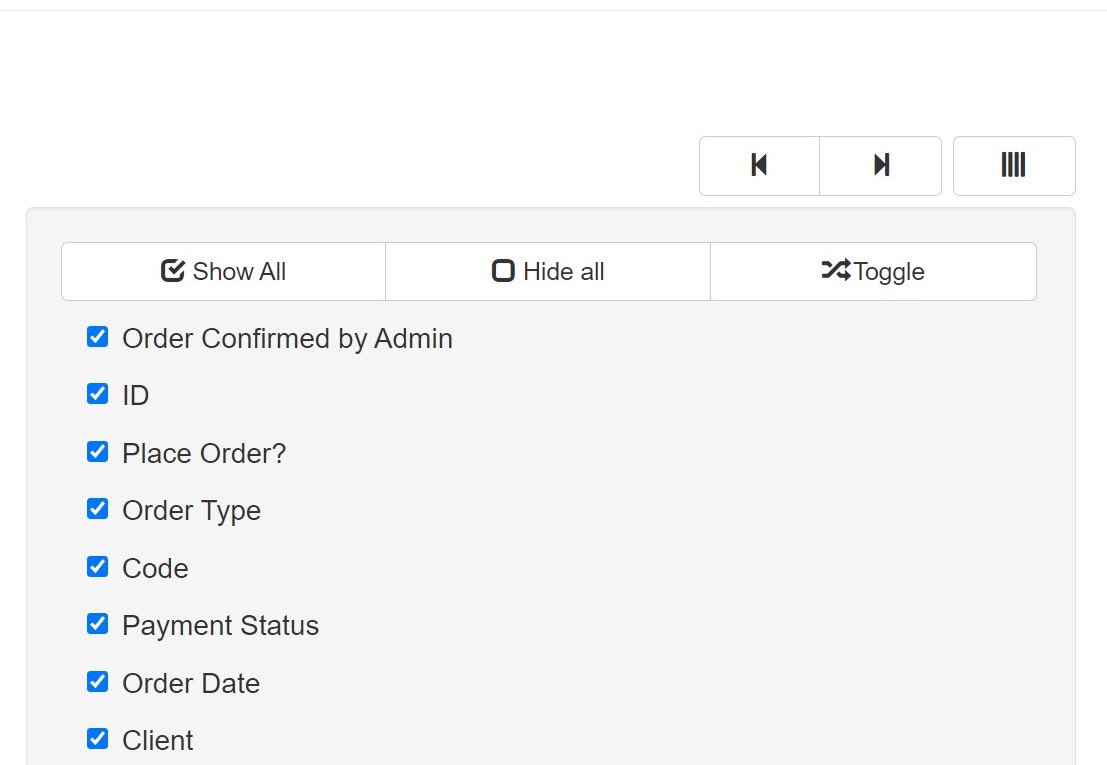Click the Hide all button
This screenshot has height=765, width=1107.
(x=548, y=272)
